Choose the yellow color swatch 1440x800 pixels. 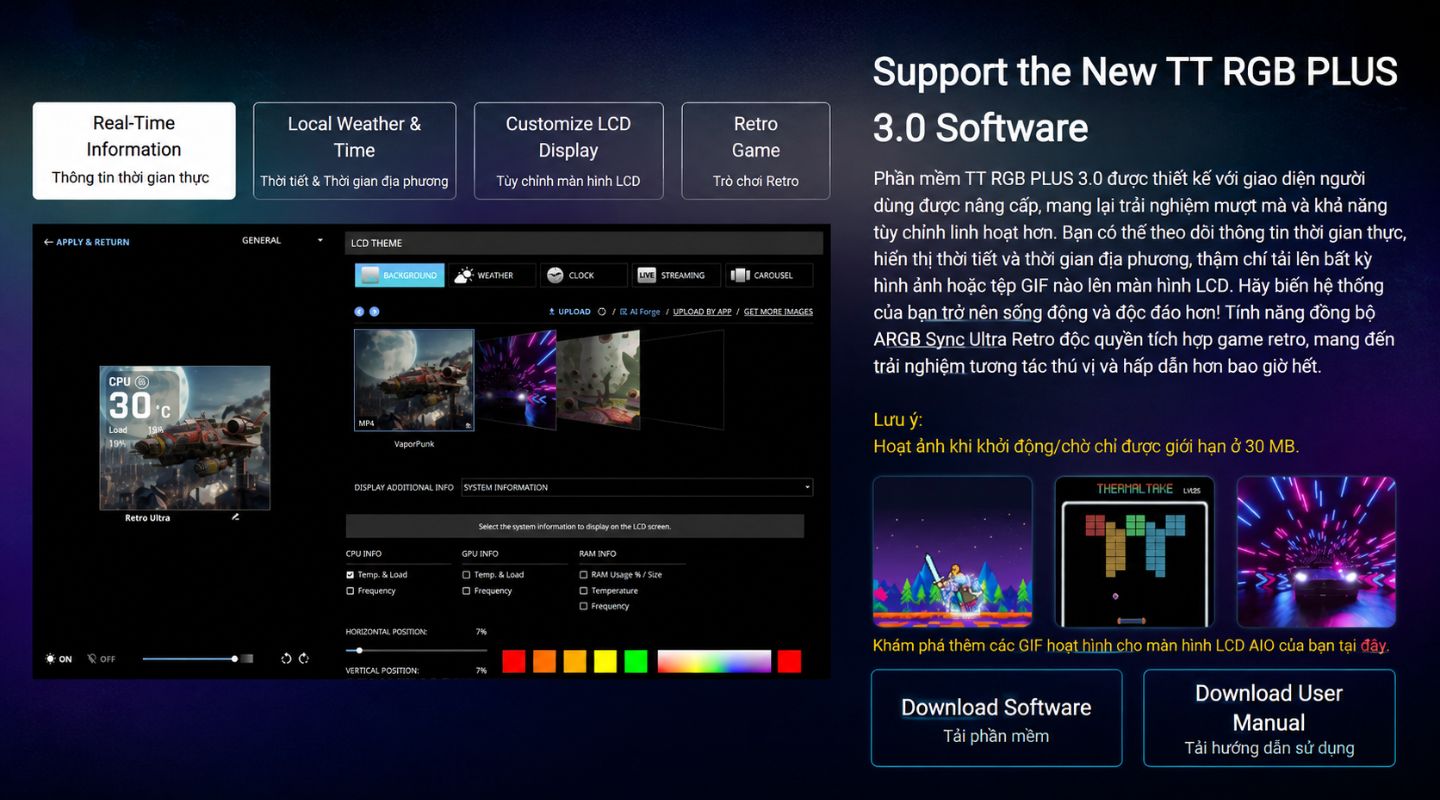click(x=605, y=661)
